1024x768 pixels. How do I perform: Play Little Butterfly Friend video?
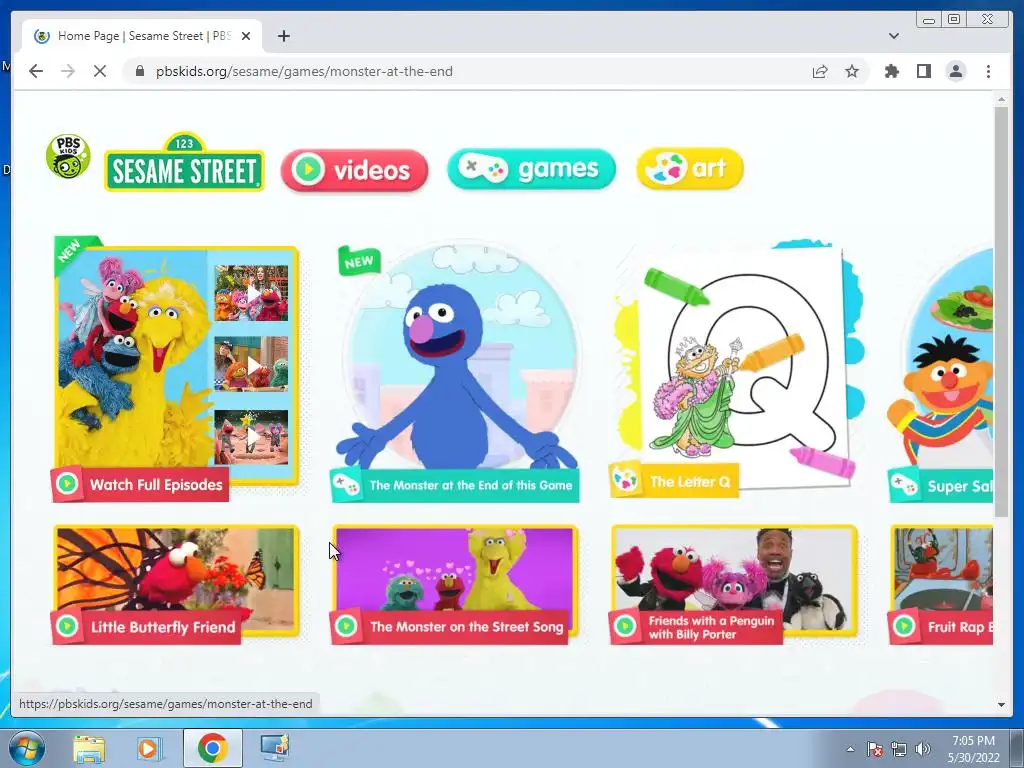tap(176, 584)
